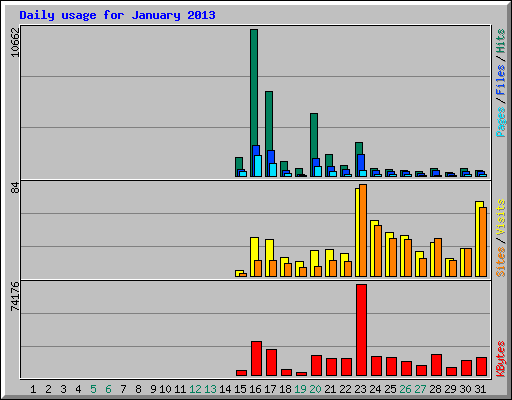Screen dimensions: 512x400
Task: Click green weekend day label 12
Action: tap(195, 389)
